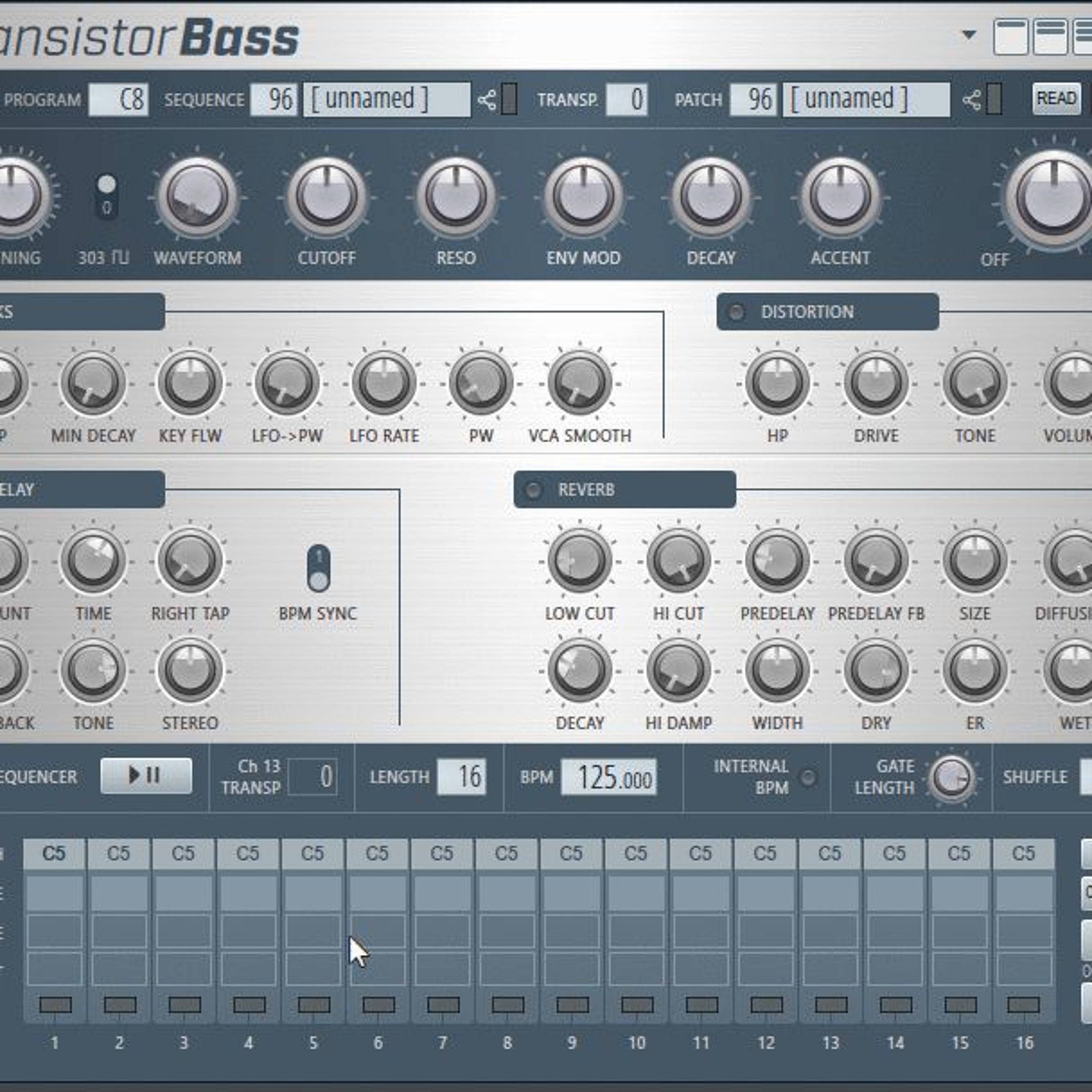1092x1092 pixels.
Task: Click the step 8 note cell C5
Action: 506,854
